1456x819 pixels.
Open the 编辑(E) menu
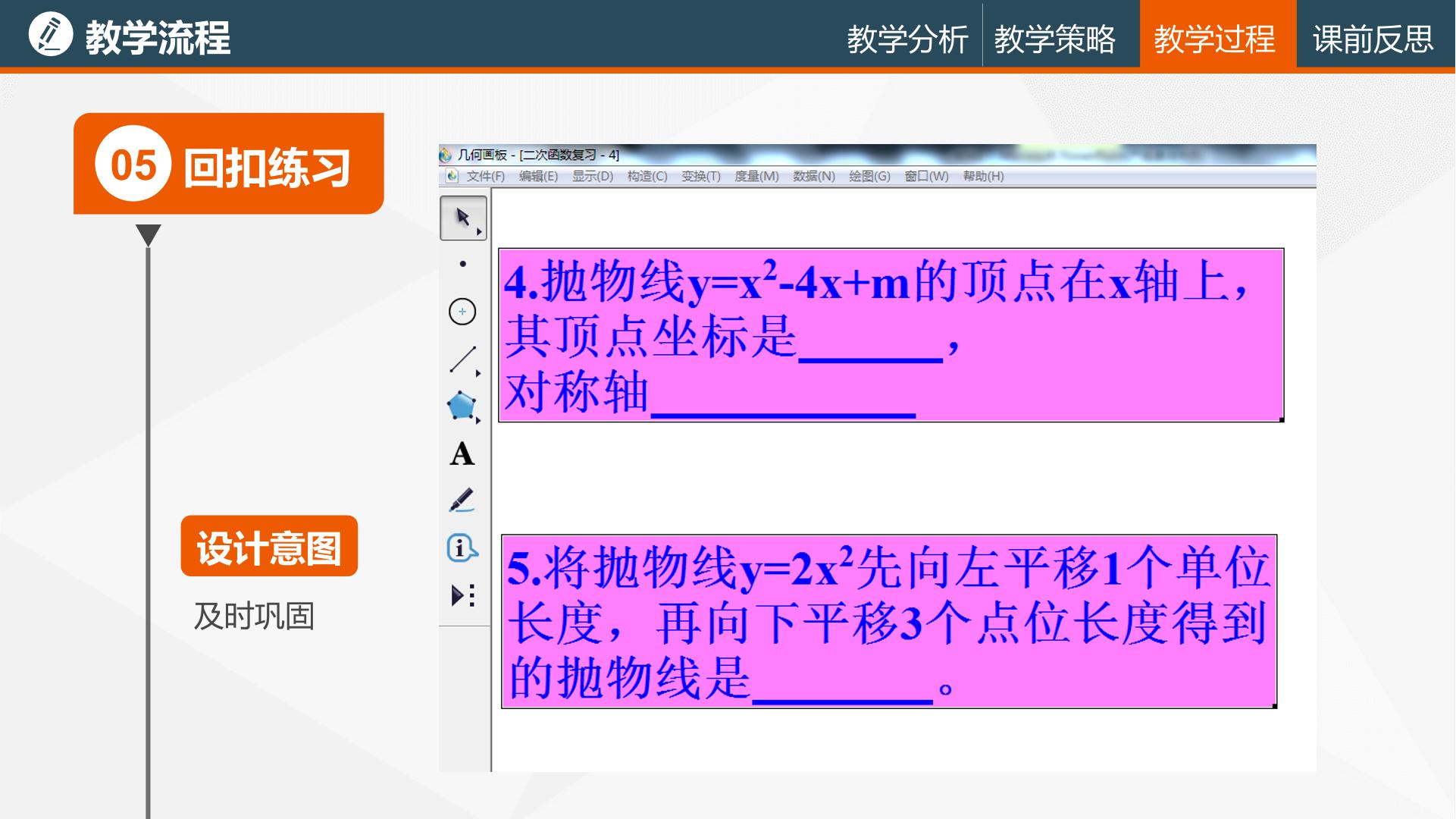click(x=538, y=176)
